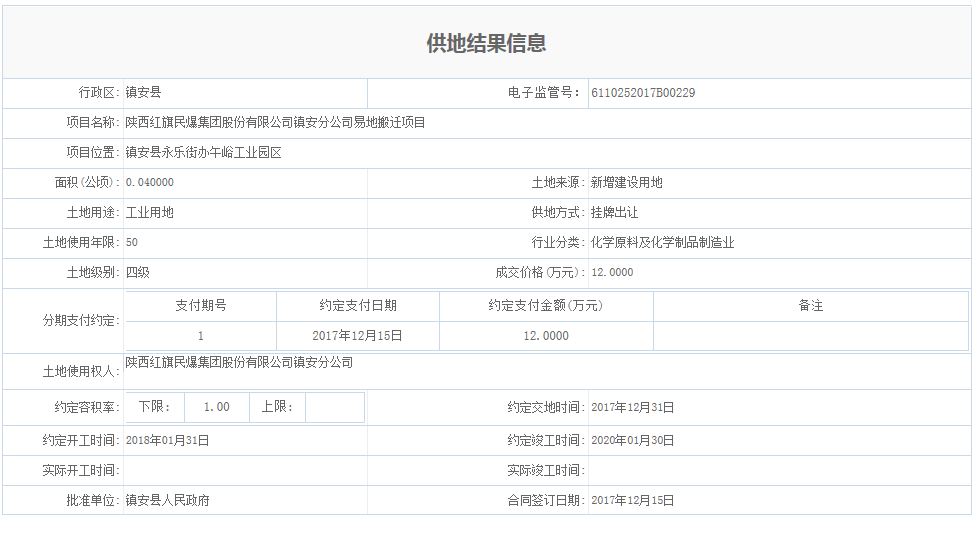Click payment date cell 2017年12月15日 in installment table

tap(358, 336)
